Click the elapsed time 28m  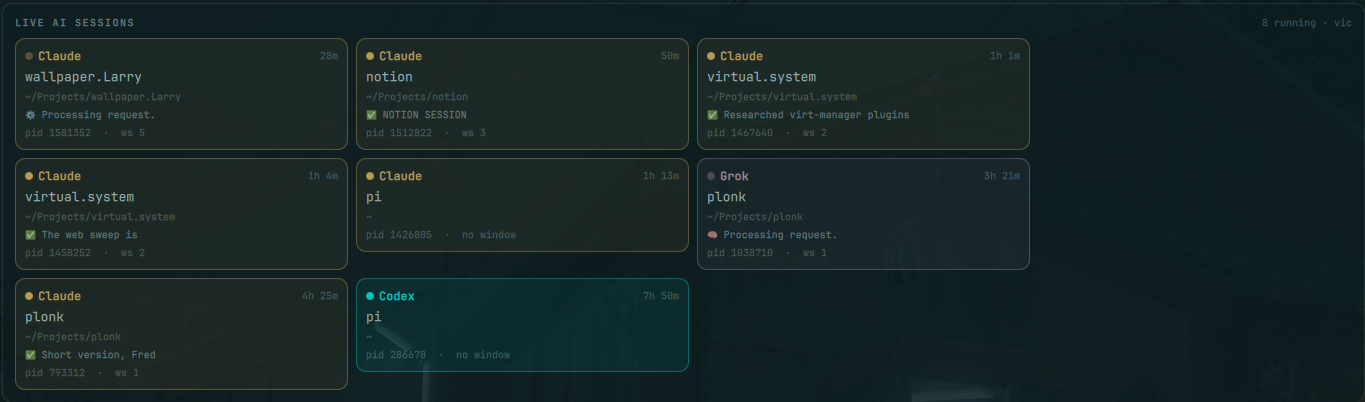pos(329,56)
